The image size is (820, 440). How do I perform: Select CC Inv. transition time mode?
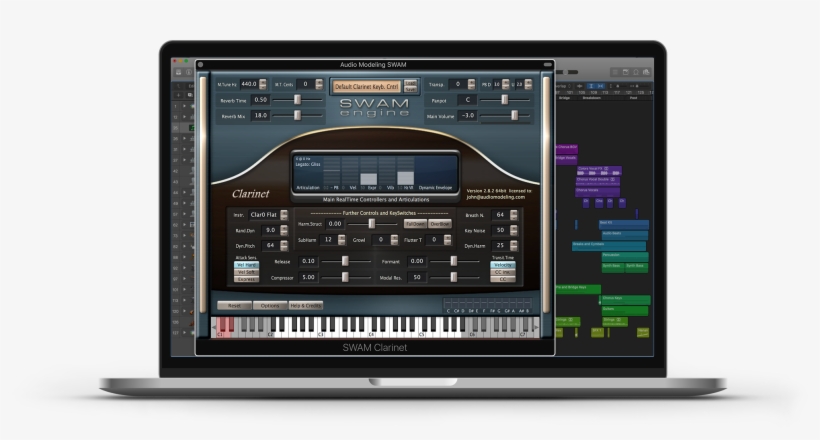(503, 272)
